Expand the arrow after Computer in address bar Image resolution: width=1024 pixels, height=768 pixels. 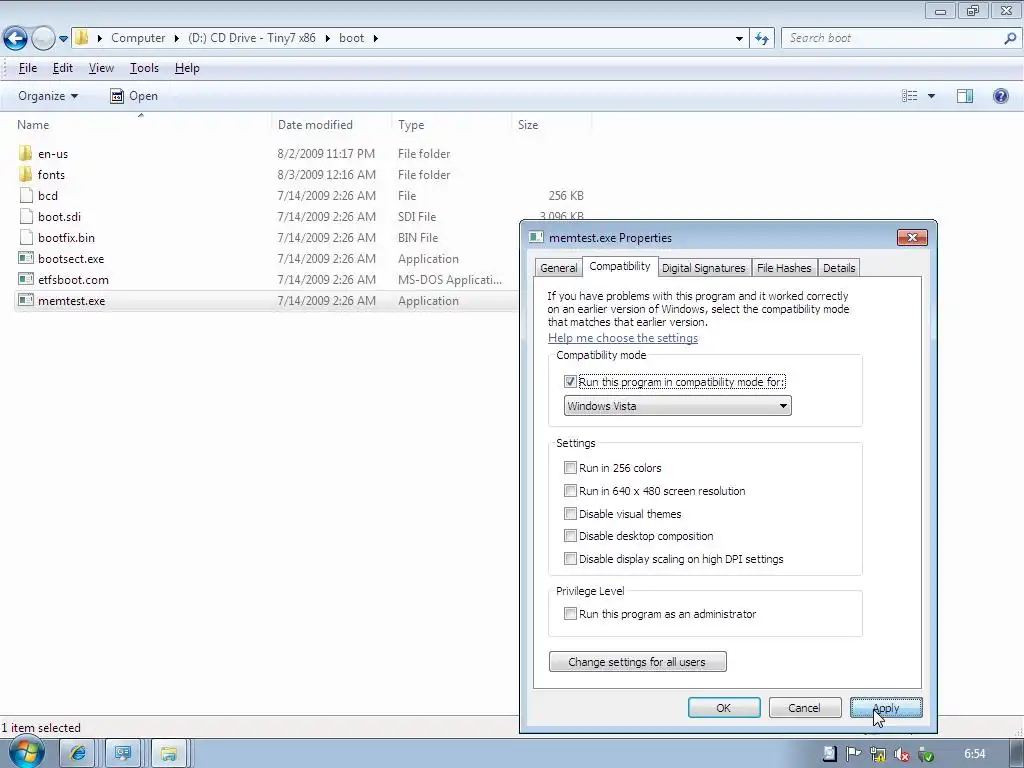click(176, 38)
